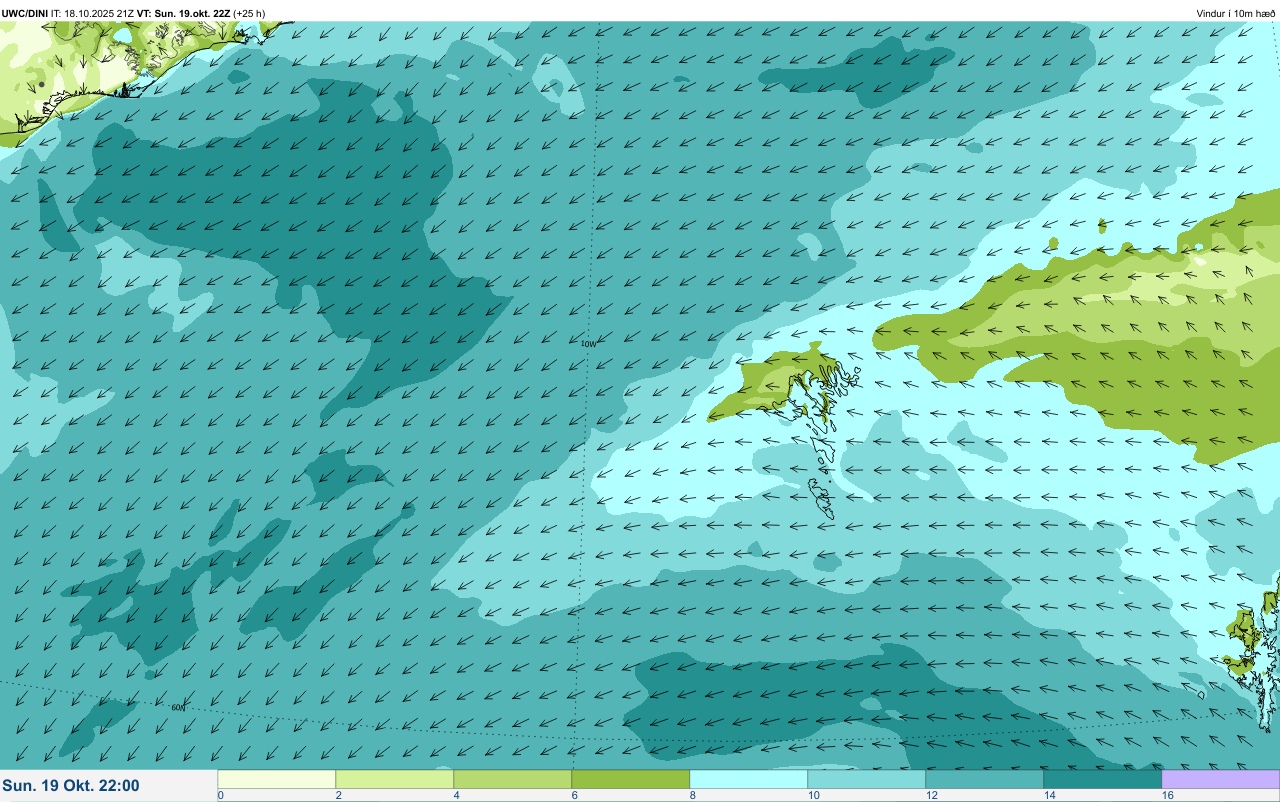The height and width of the screenshot is (802, 1280).
Task: Click the pale yellow 0–2 legend swatch
Action: click(x=276, y=779)
